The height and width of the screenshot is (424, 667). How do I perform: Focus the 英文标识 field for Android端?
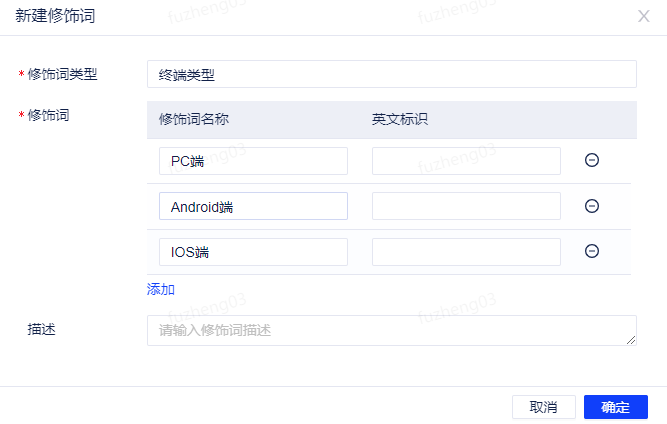pos(466,206)
